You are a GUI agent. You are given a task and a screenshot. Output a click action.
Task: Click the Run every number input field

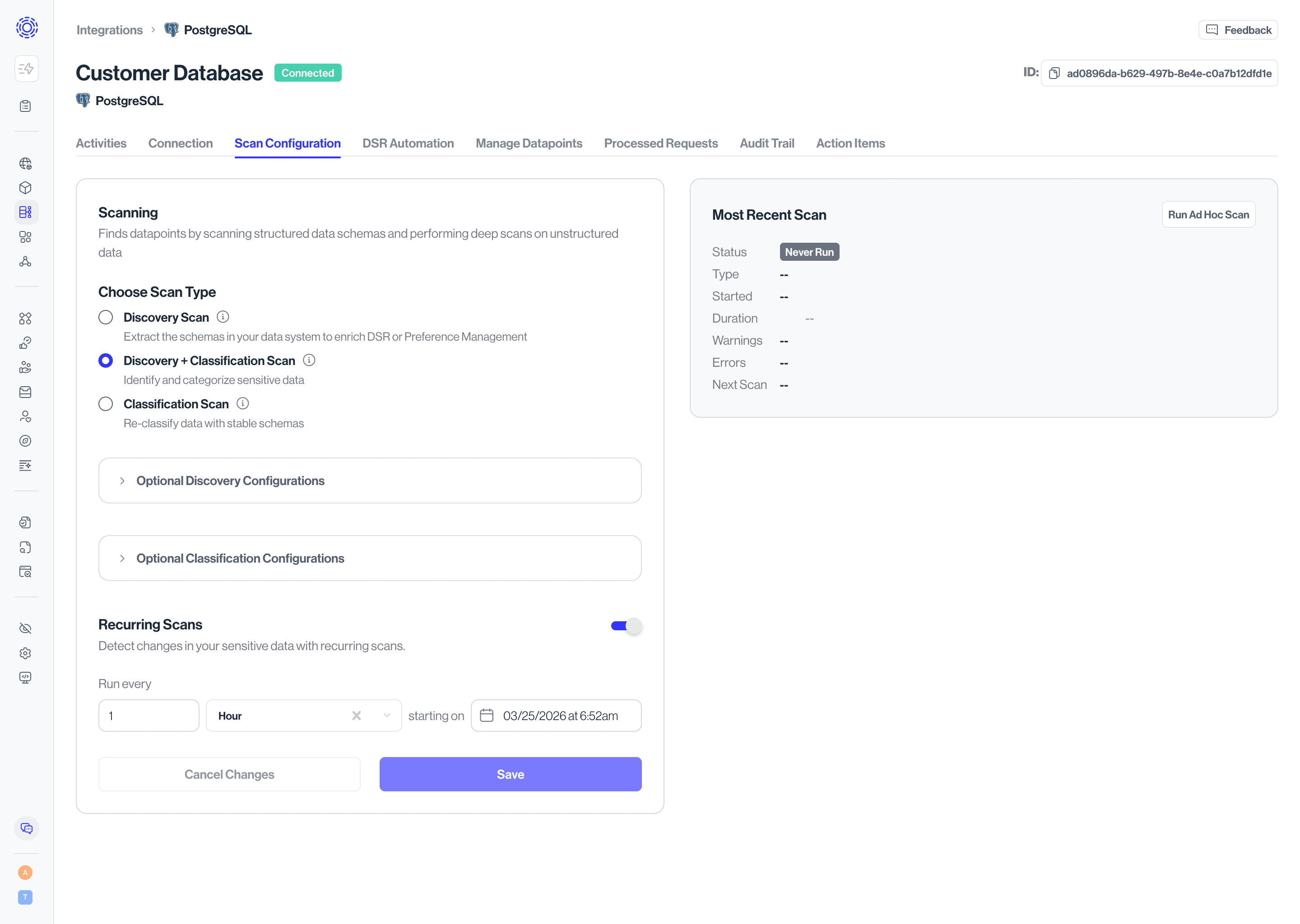point(149,715)
